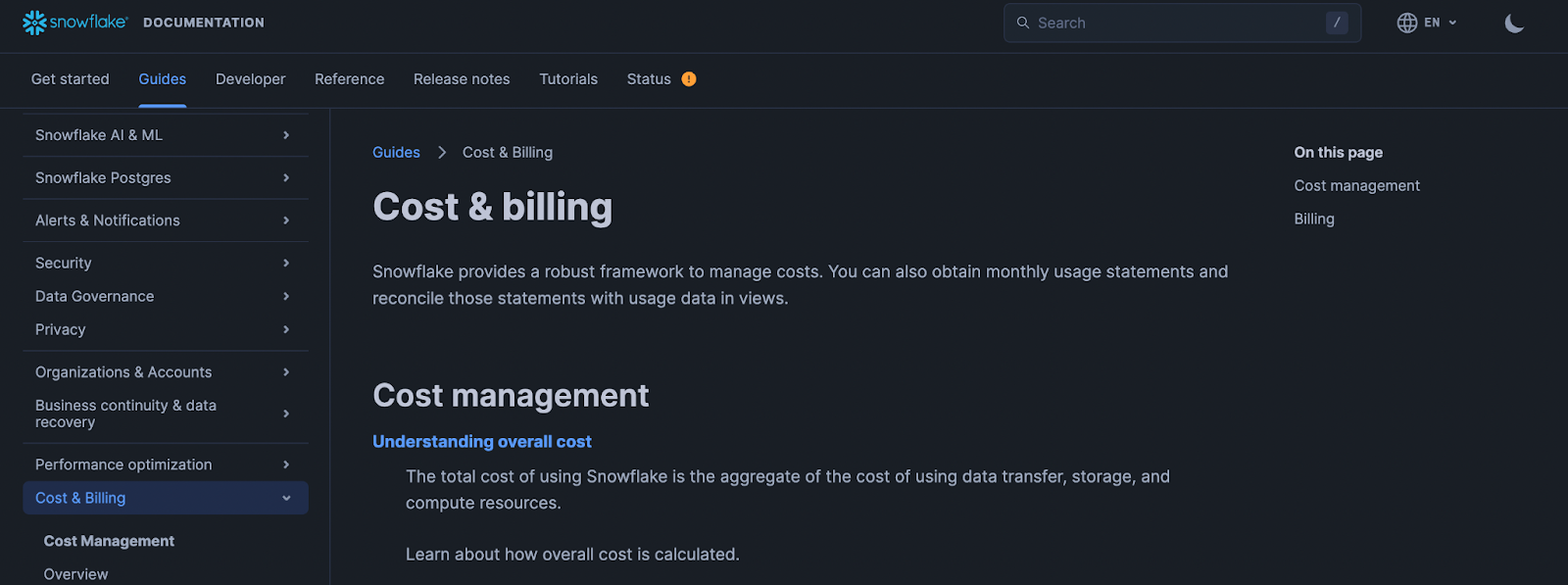This screenshot has height=585, width=1568.
Task: Open Overview under Cost Management
Action: click(x=75, y=574)
